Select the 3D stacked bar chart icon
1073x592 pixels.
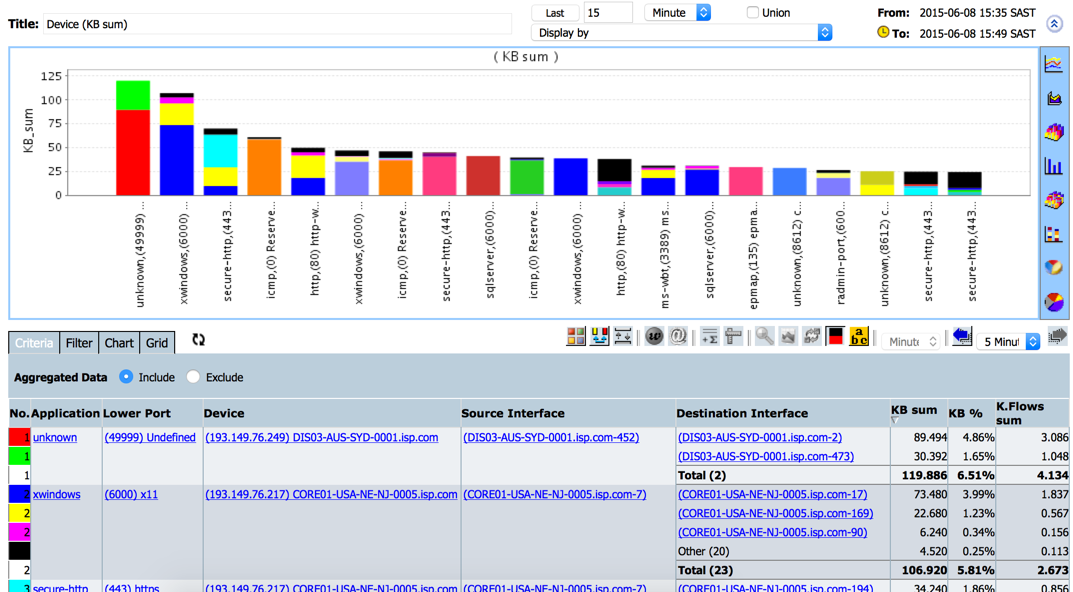(x=1053, y=199)
